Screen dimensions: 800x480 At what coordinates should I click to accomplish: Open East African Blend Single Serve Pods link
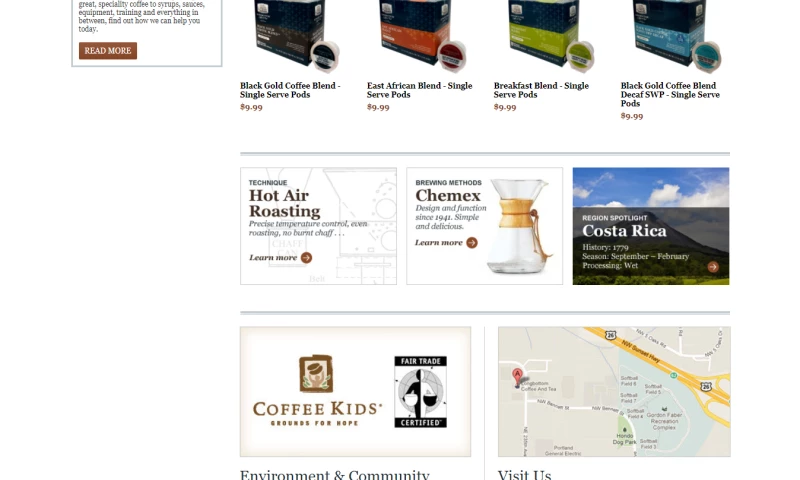point(419,90)
